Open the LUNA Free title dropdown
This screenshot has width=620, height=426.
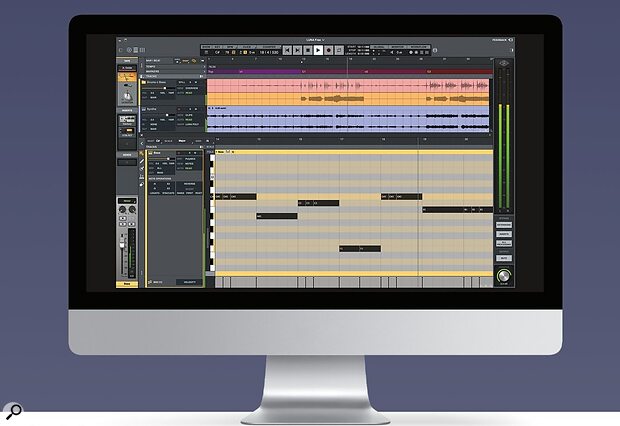coord(315,40)
